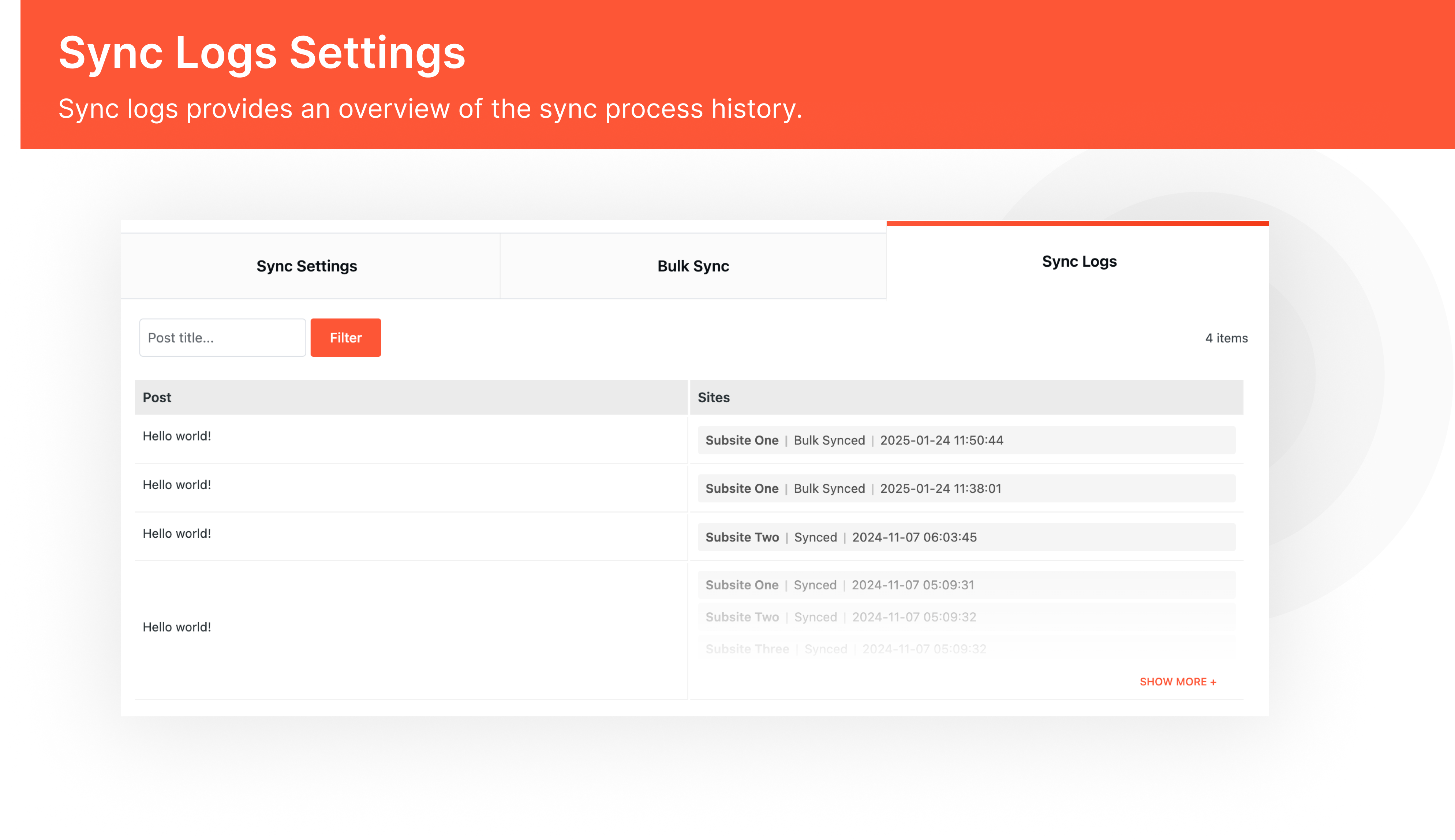The height and width of the screenshot is (840, 1455).
Task: Select the second Hello world! post row
Action: click(176, 485)
